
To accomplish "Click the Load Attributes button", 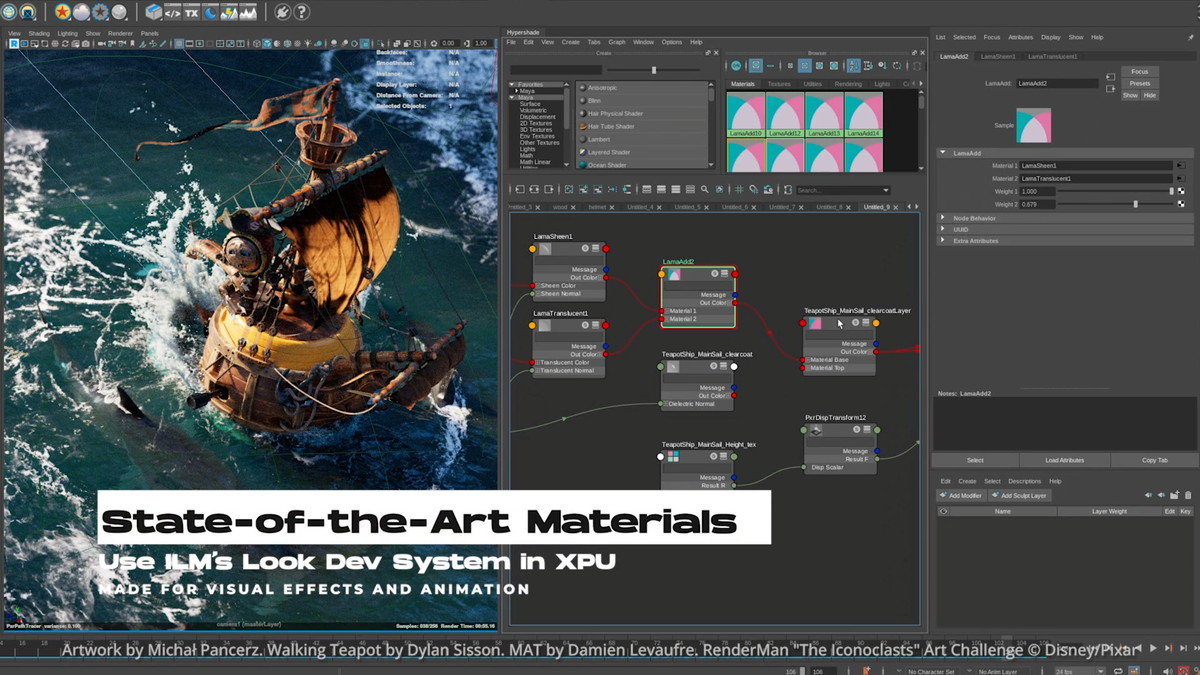I will 1064,460.
